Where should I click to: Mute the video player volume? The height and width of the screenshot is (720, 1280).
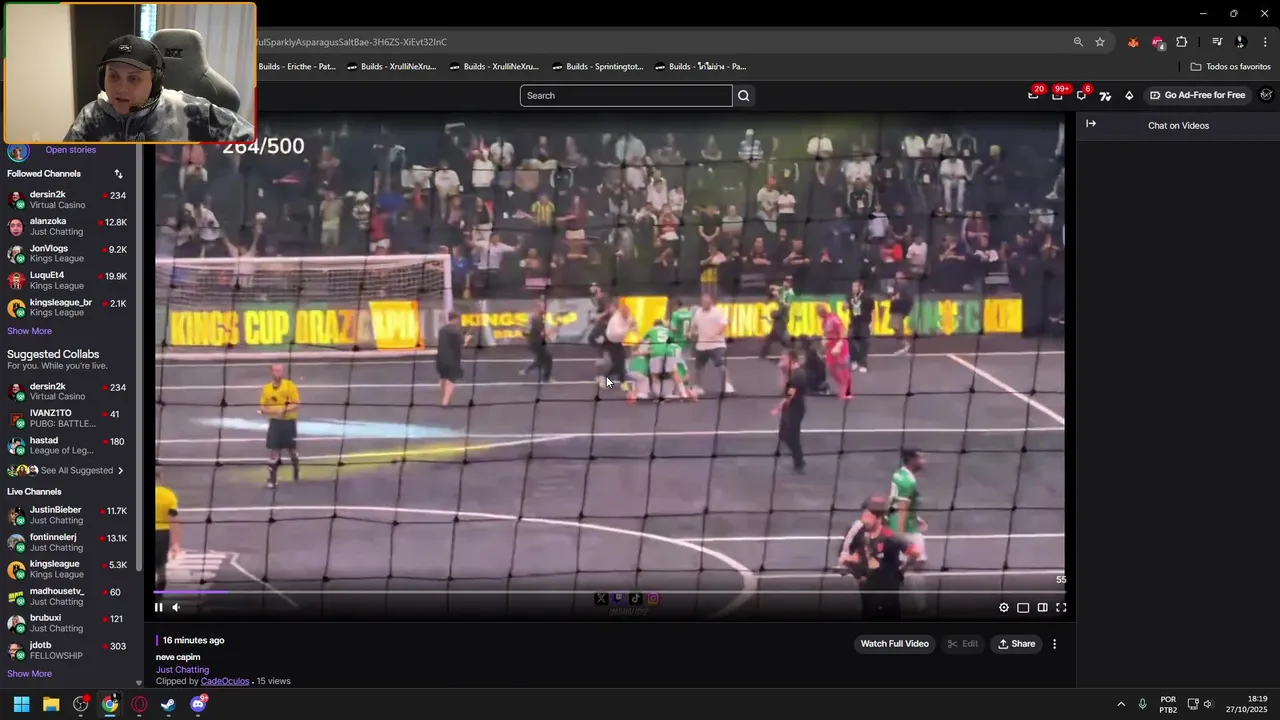point(176,607)
